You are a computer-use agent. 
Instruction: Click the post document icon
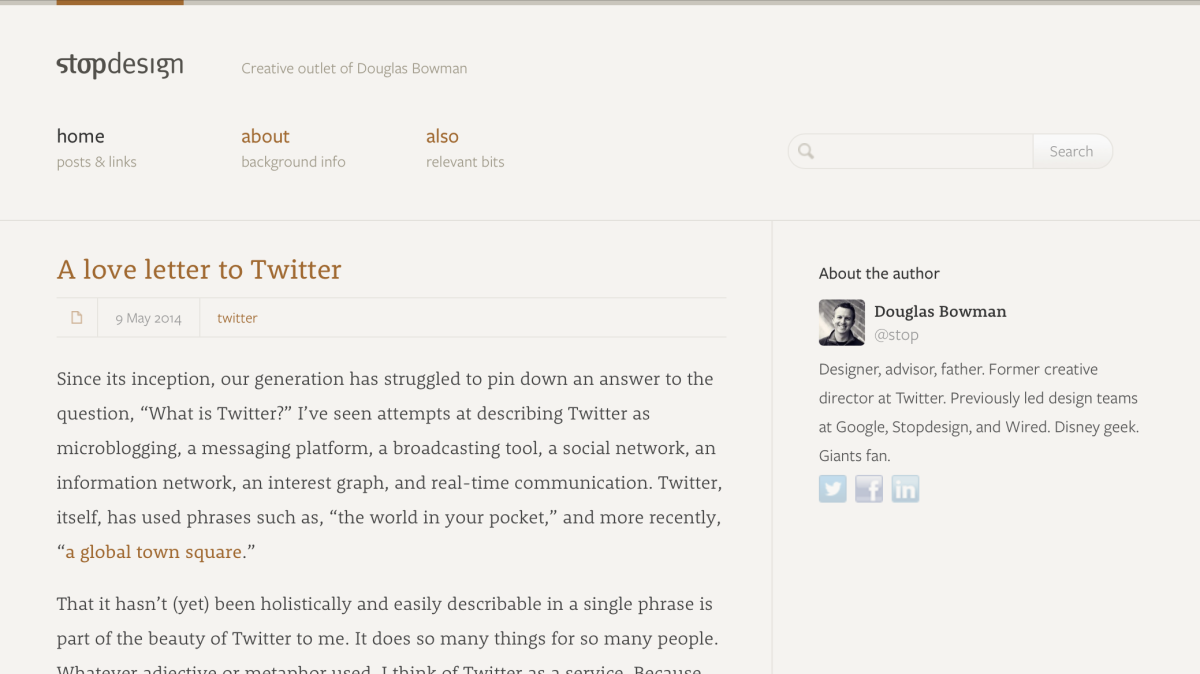click(x=77, y=318)
